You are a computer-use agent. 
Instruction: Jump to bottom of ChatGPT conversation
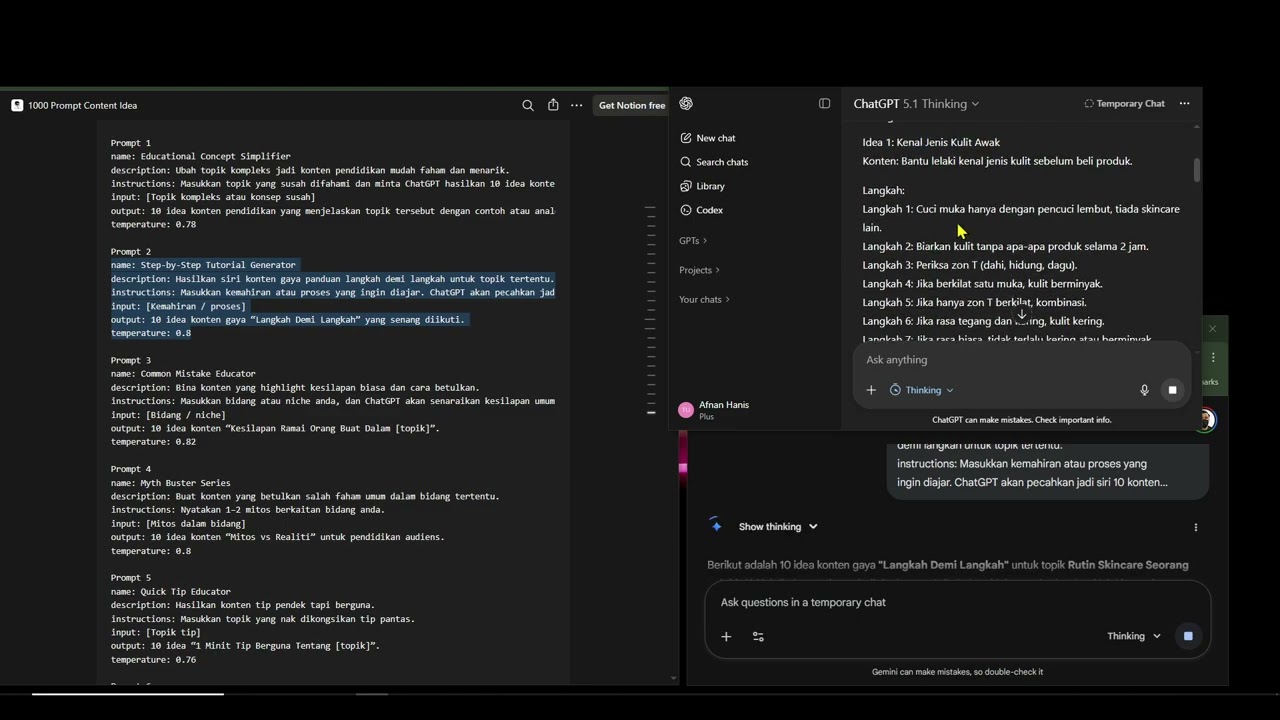[x=1021, y=314]
